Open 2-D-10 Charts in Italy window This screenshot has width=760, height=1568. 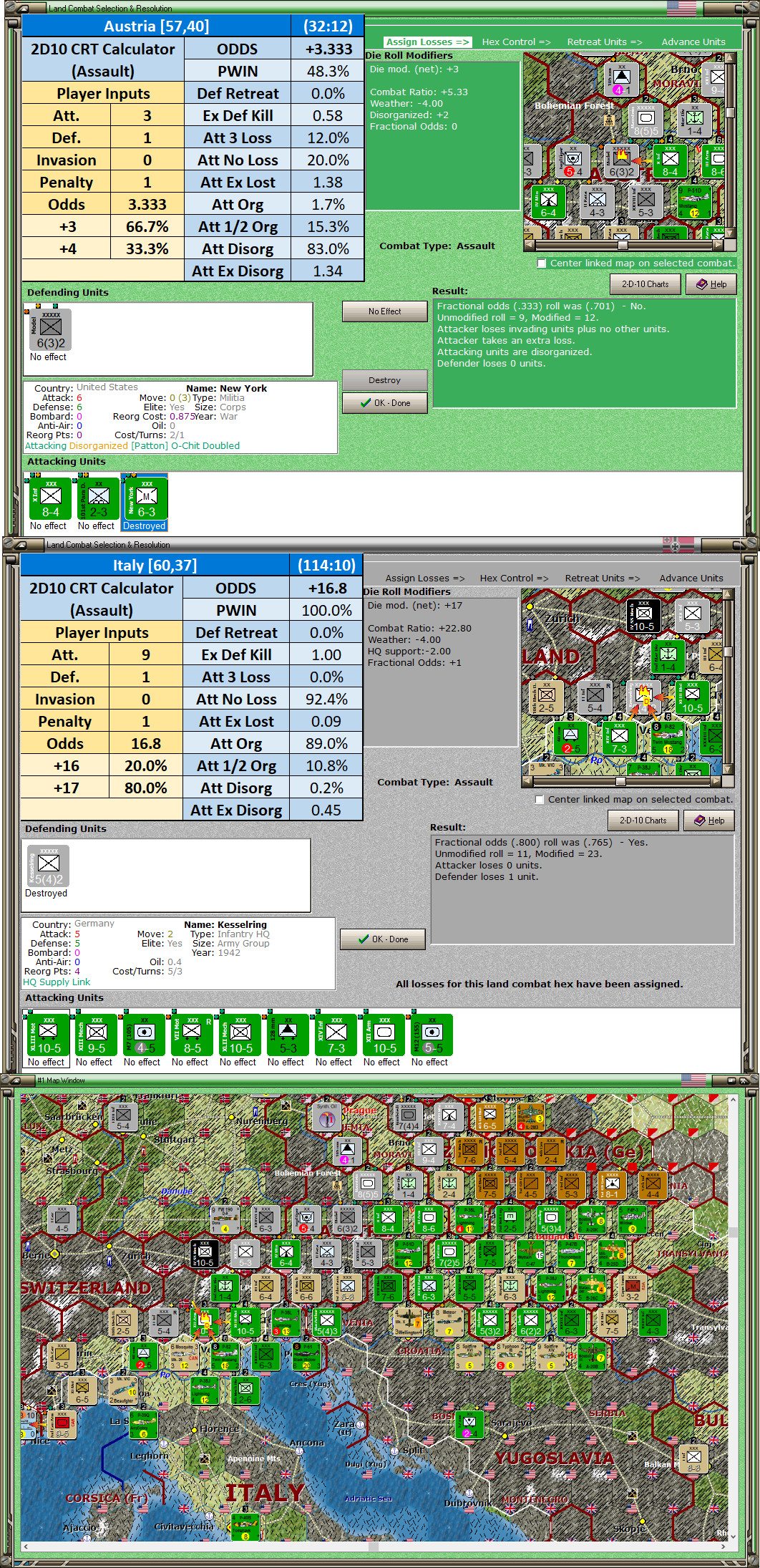[643, 821]
